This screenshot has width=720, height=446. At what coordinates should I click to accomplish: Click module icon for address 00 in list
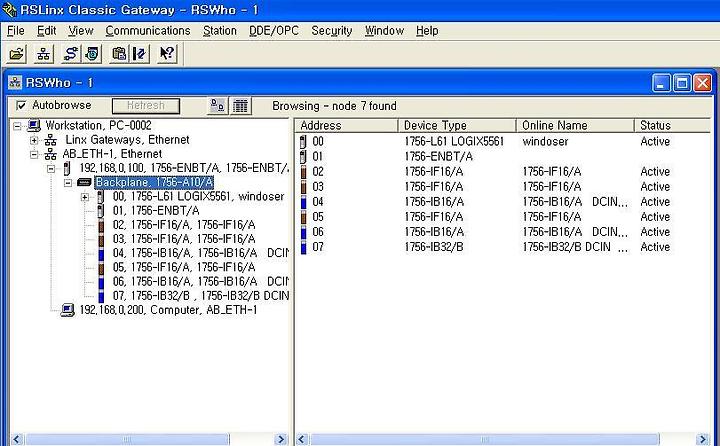(303, 141)
